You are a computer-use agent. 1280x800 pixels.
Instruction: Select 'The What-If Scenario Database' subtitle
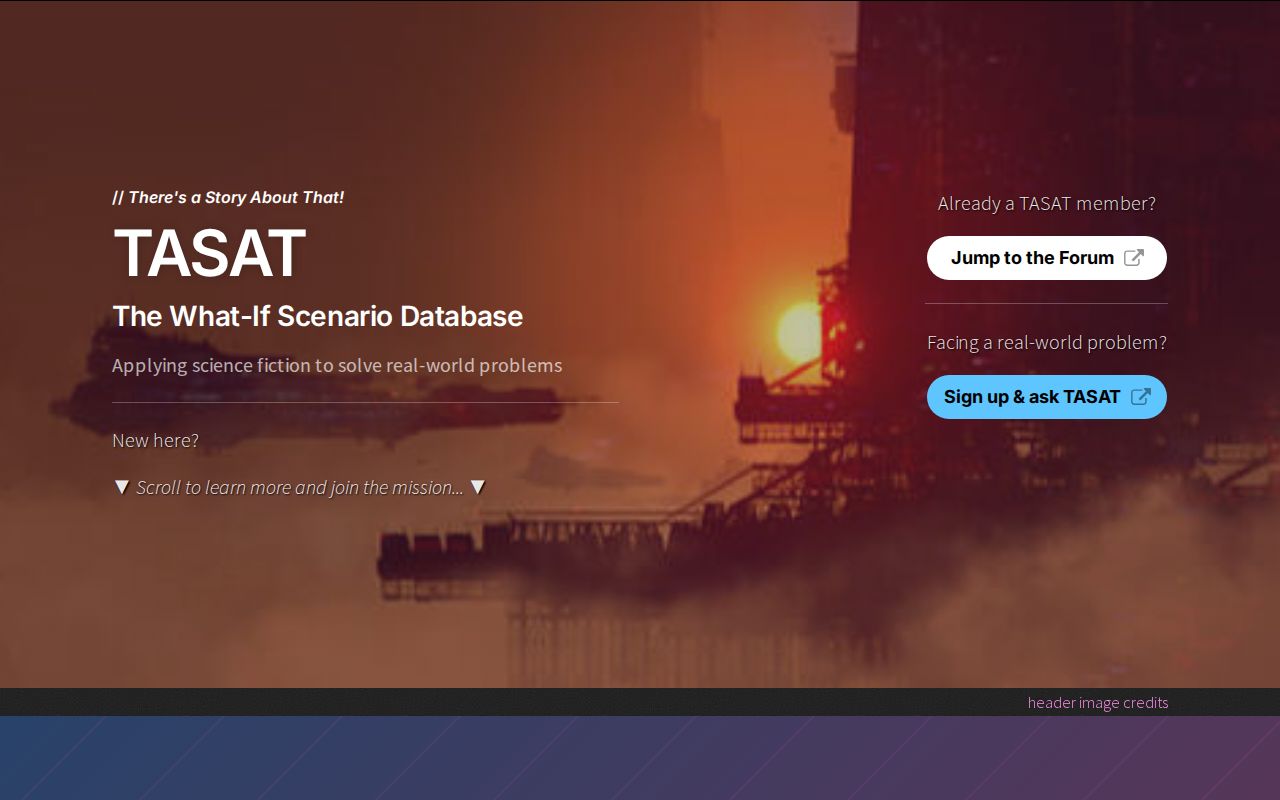(317, 316)
